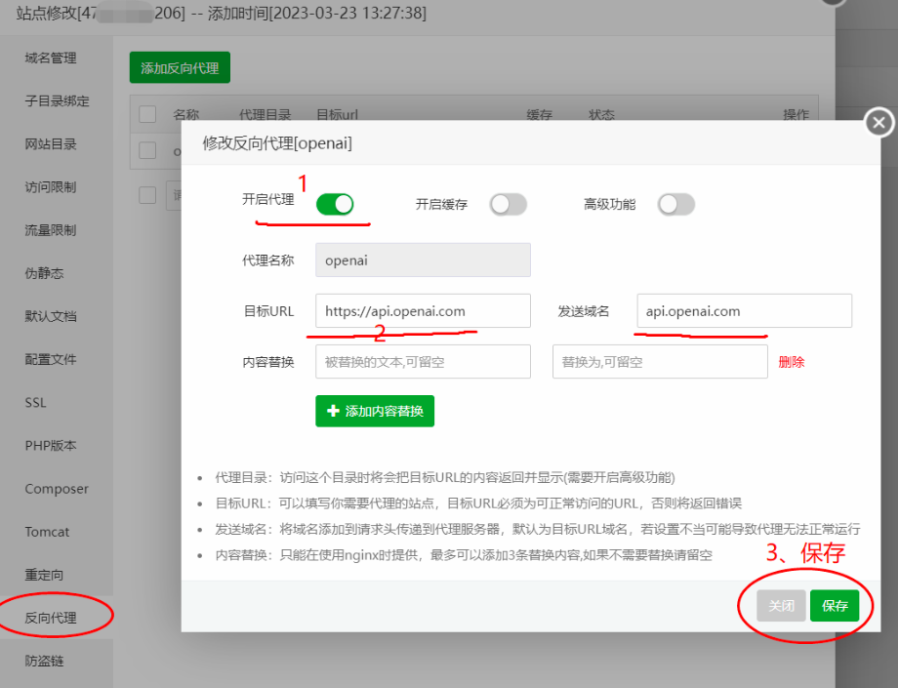This screenshot has height=688, width=898.
Task: Enable the 开启缓存 switch
Action: [x=508, y=203]
